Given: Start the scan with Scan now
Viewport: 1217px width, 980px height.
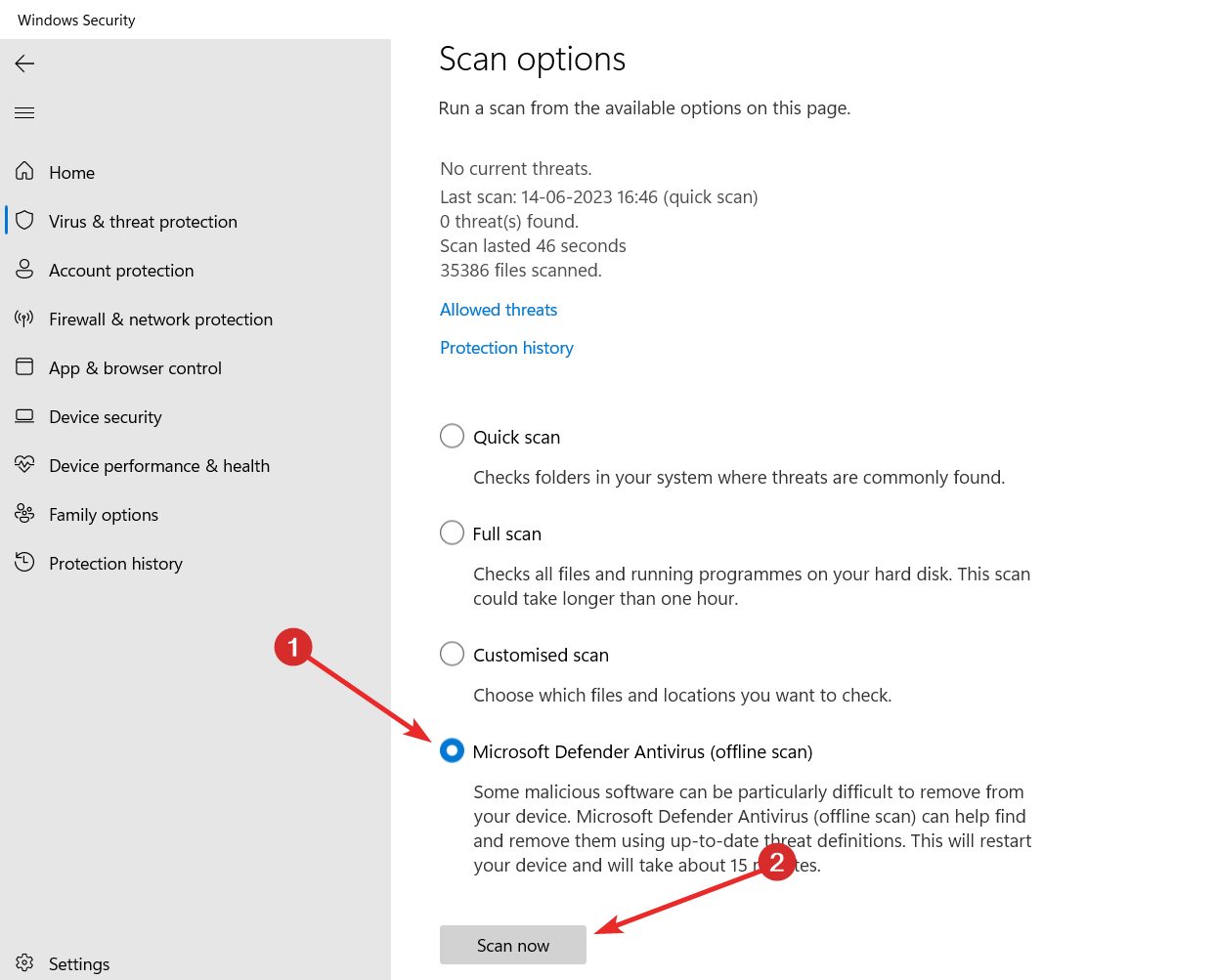Looking at the screenshot, I should pos(513,945).
